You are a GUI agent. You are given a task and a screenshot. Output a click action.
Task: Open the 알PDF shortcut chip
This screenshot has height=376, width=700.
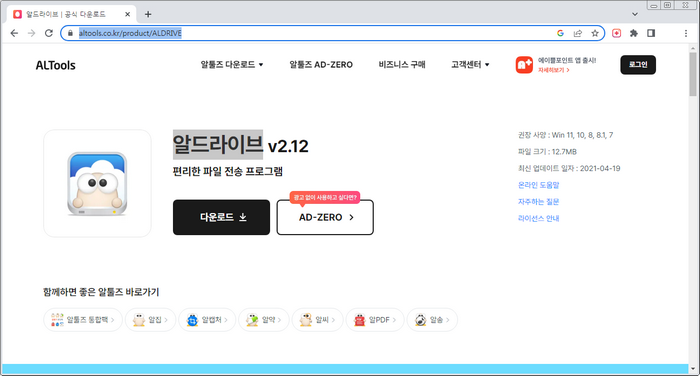pos(375,320)
